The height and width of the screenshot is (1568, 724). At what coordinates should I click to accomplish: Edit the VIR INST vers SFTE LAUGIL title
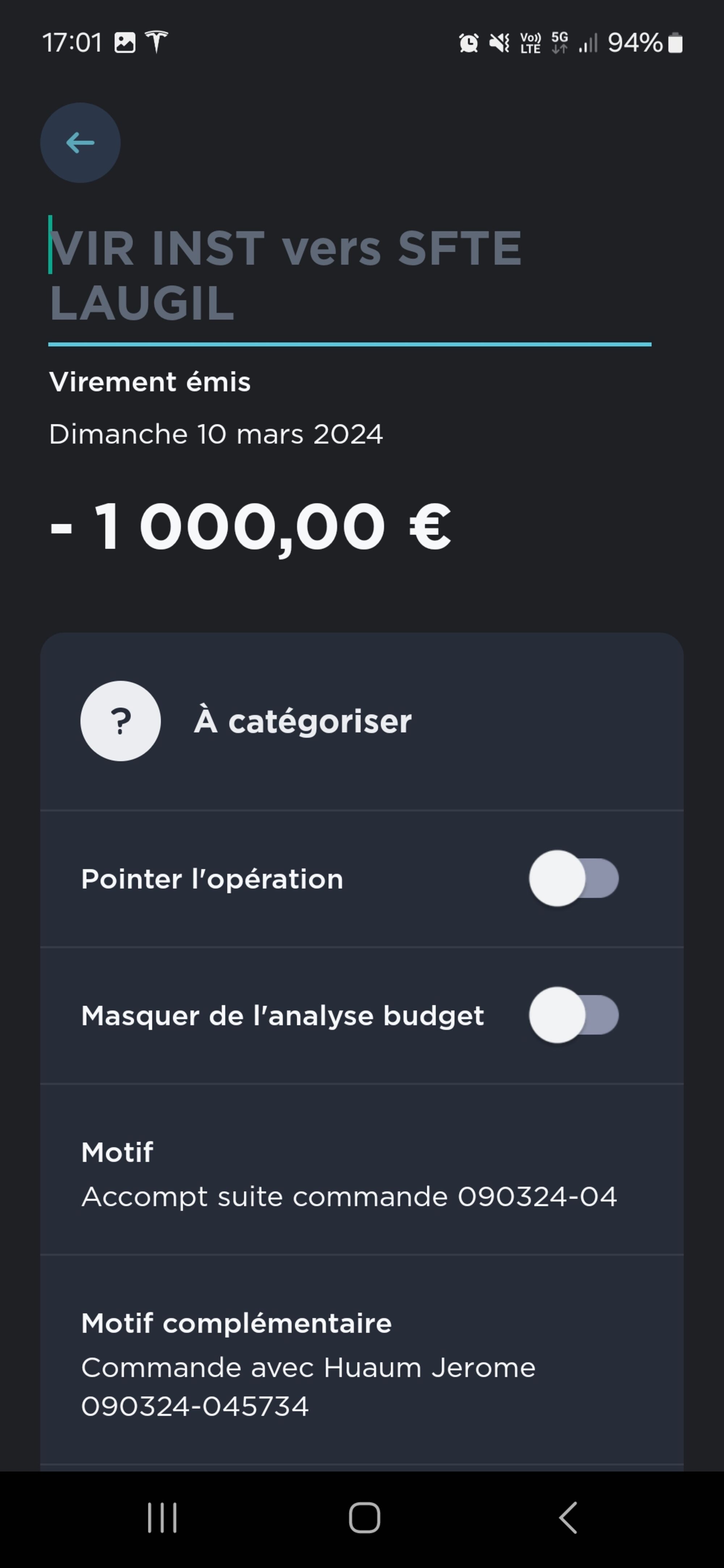285,275
